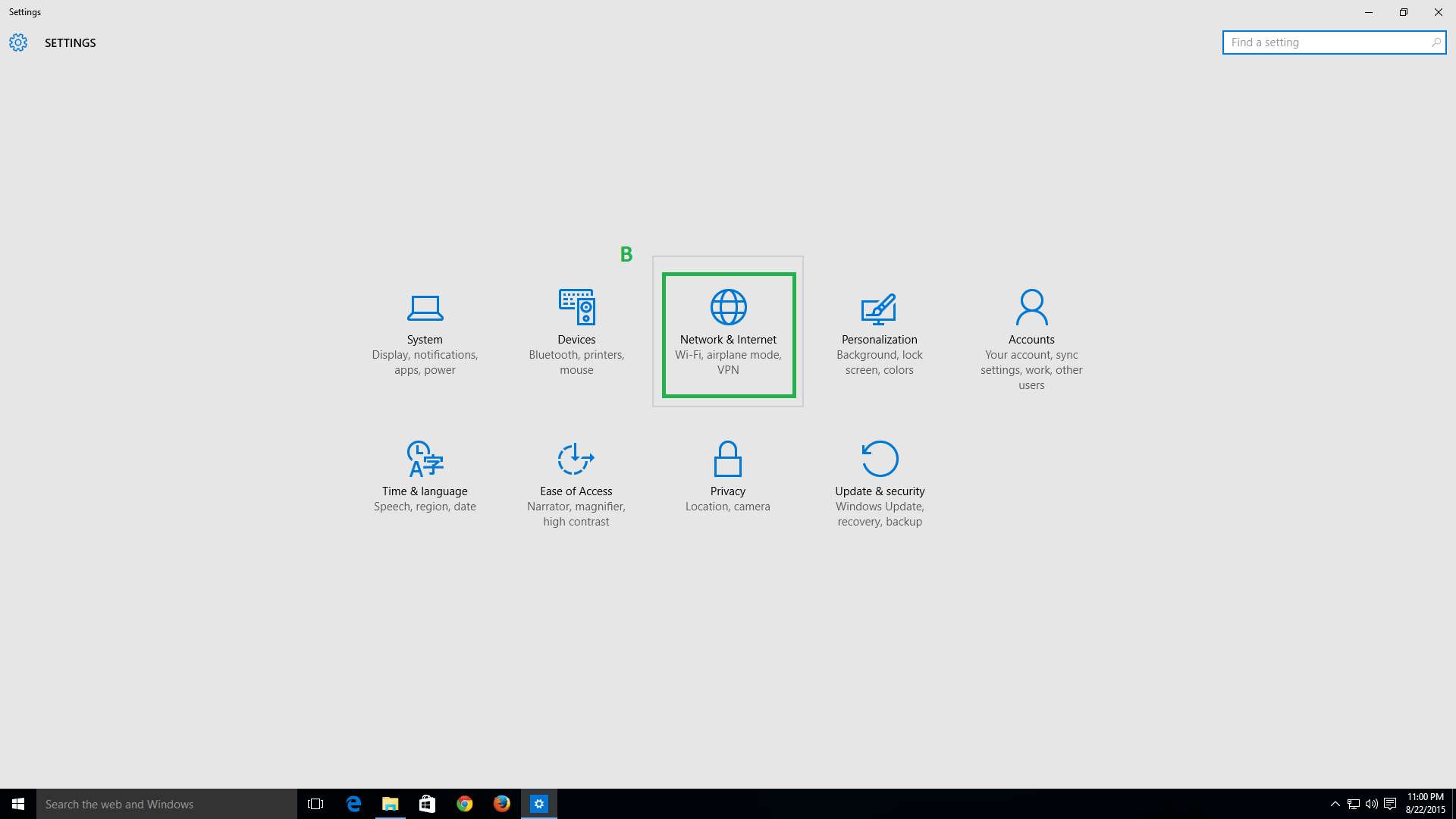Screen dimensions: 1456x819
Task: Click the Devices label text
Action: click(x=576, y=340)
